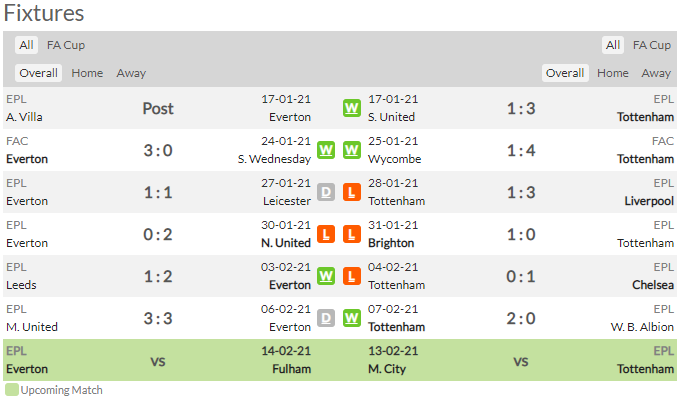Image resolution: width=681 pixels, height=400 pixels.
Task: Click the L badge next to Brighton
Action: point(352,234)
